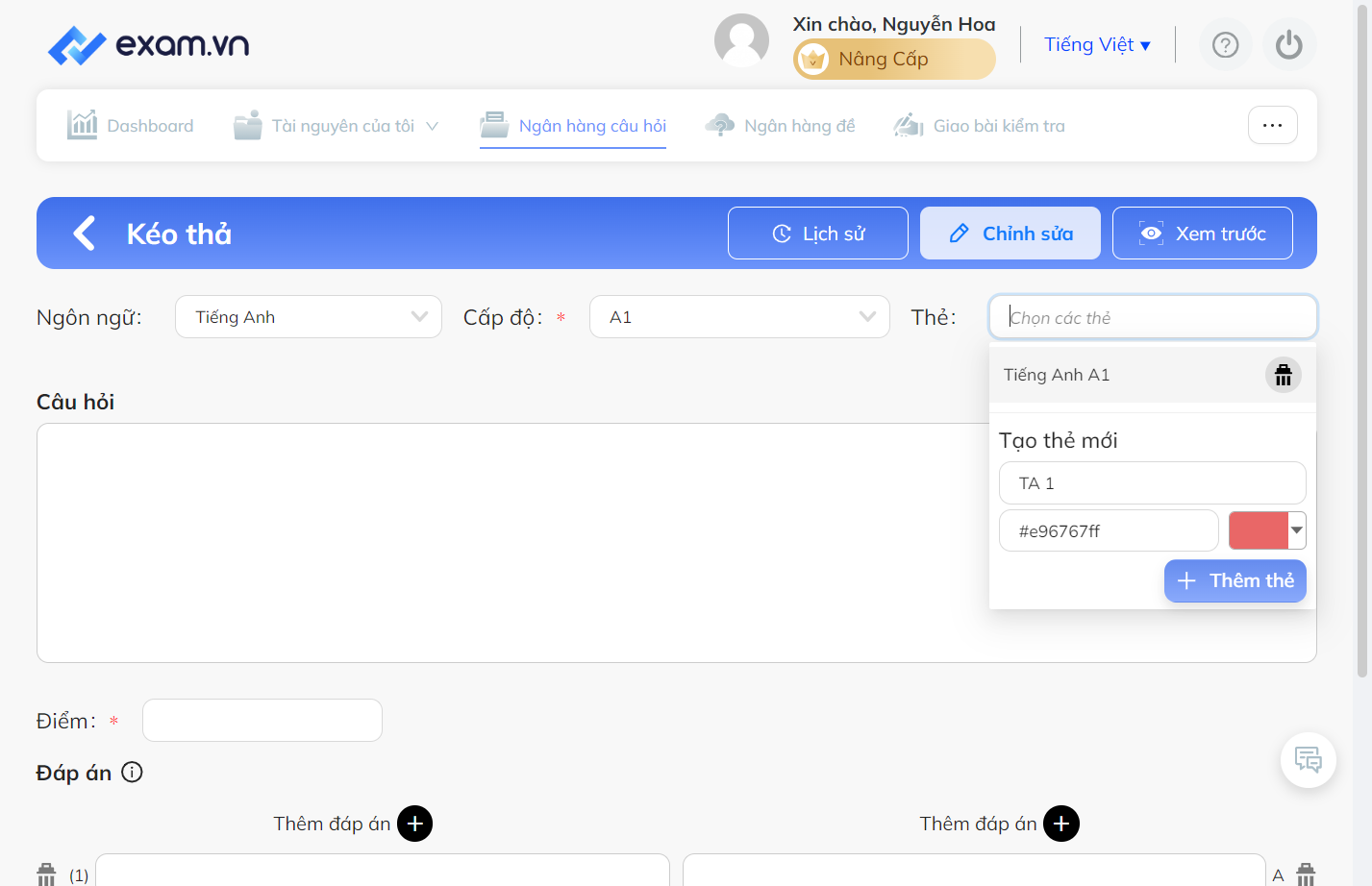Click the answer A input field

pos(974,871)
